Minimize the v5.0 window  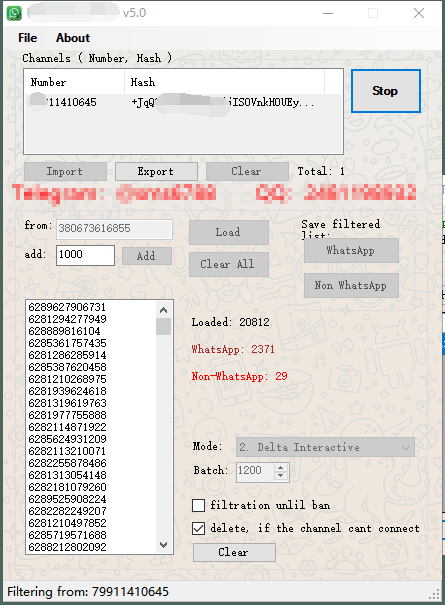click(328, 13)
